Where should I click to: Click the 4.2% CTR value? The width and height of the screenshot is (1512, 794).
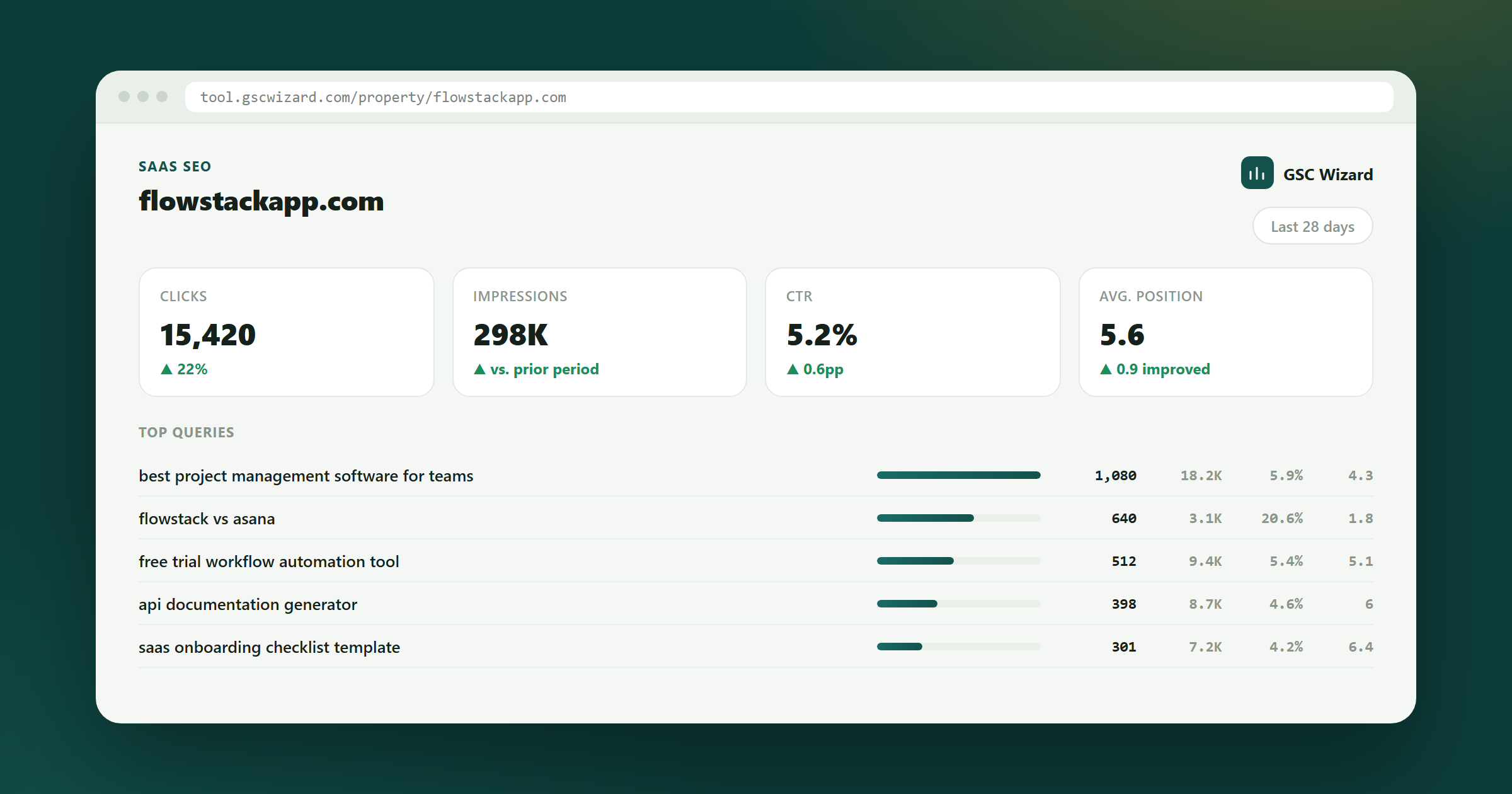[1286, 647]
